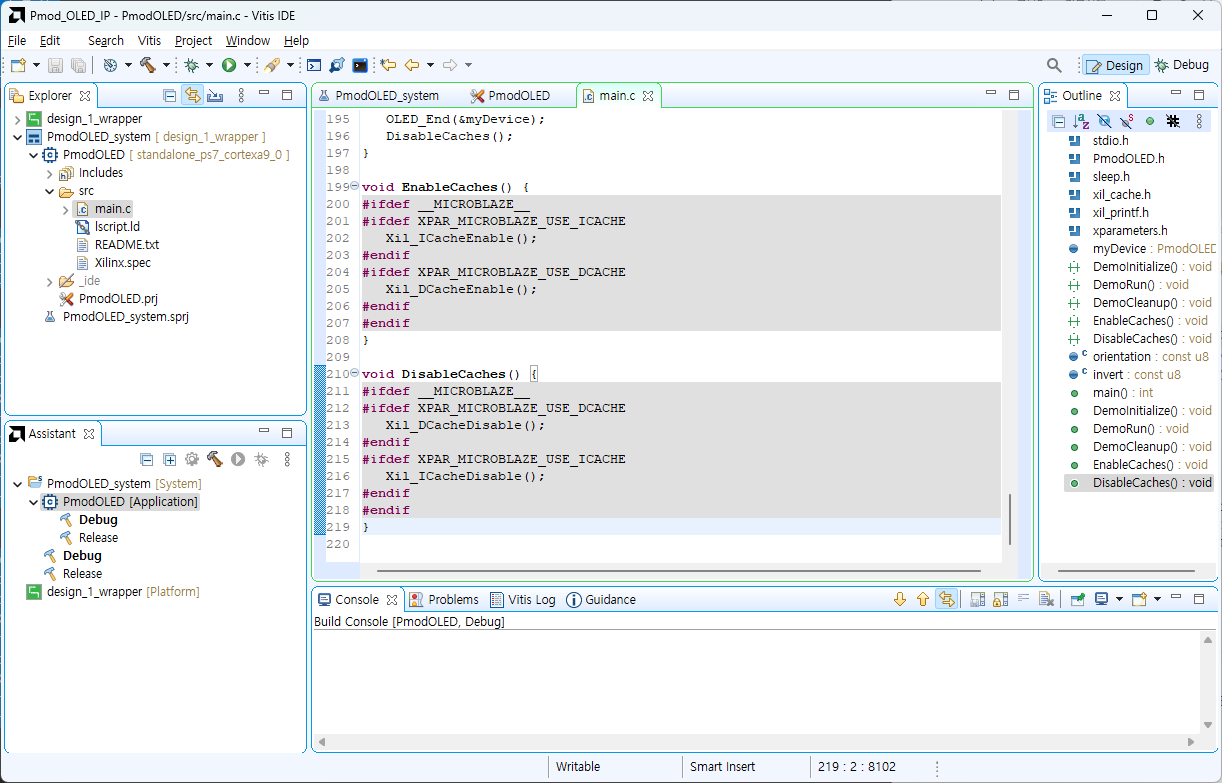Expand the _ide folder

pos(49,281)
